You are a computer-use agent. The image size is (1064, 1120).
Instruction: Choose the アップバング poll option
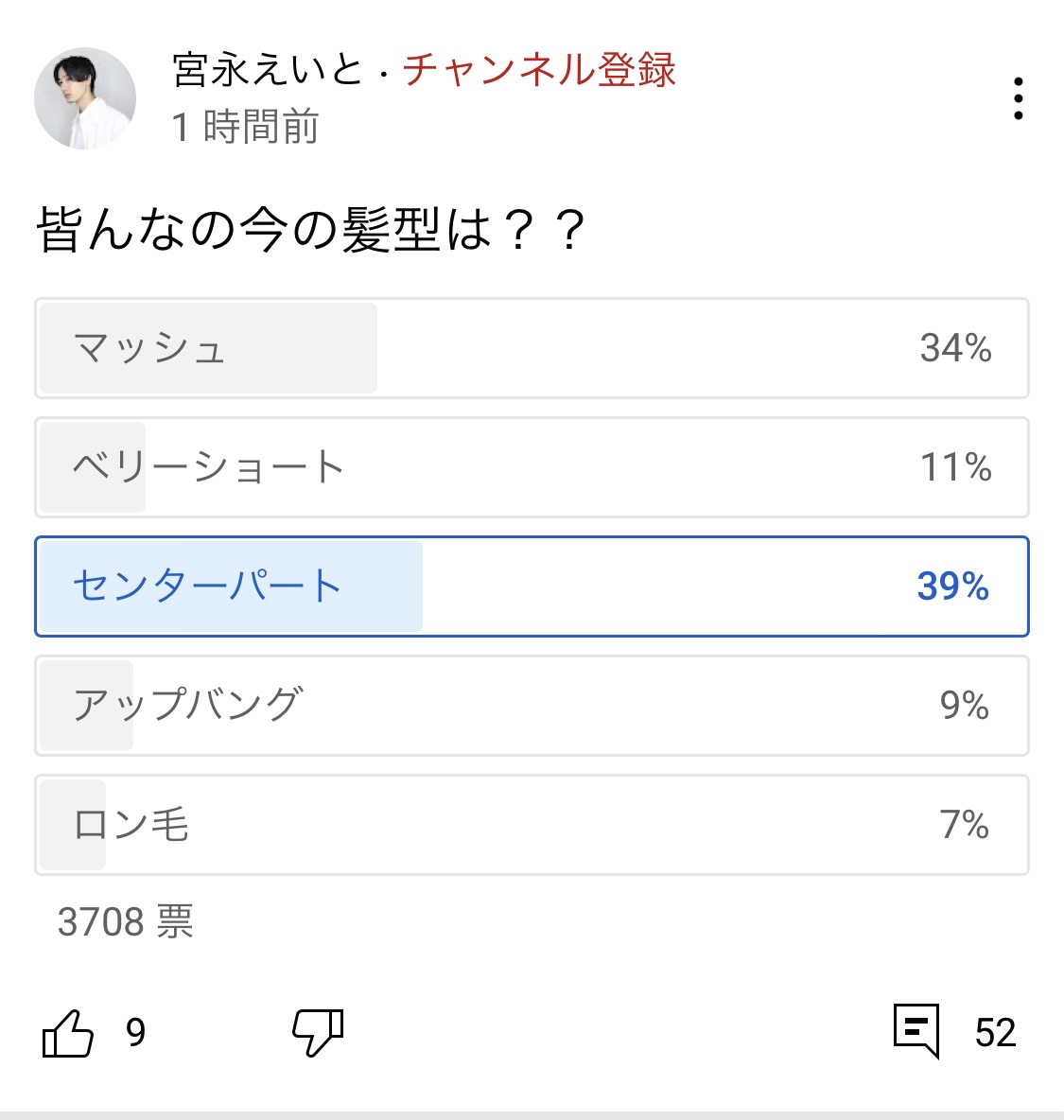[x=532, y=706]
